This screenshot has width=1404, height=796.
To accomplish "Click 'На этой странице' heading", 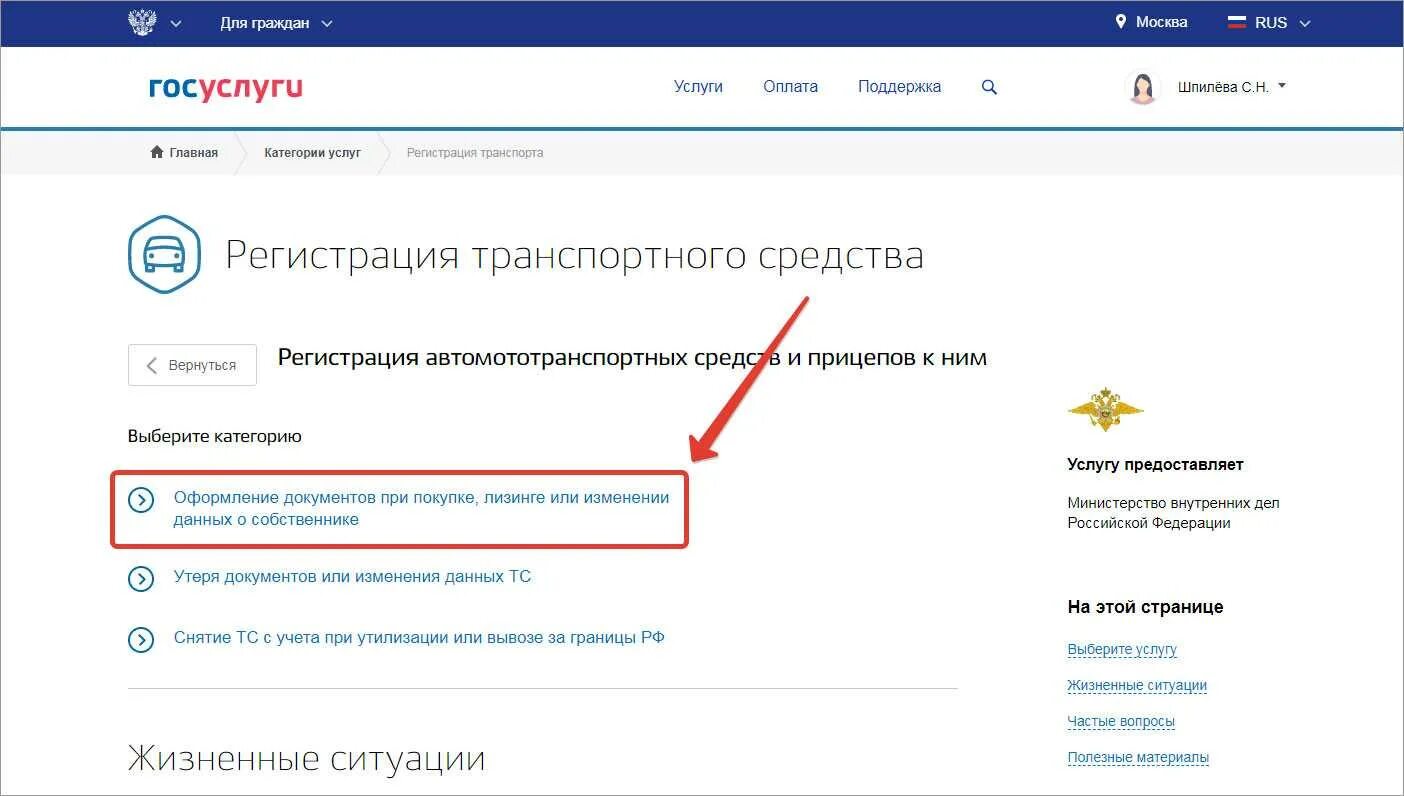I will click(x=1145, y=607).
